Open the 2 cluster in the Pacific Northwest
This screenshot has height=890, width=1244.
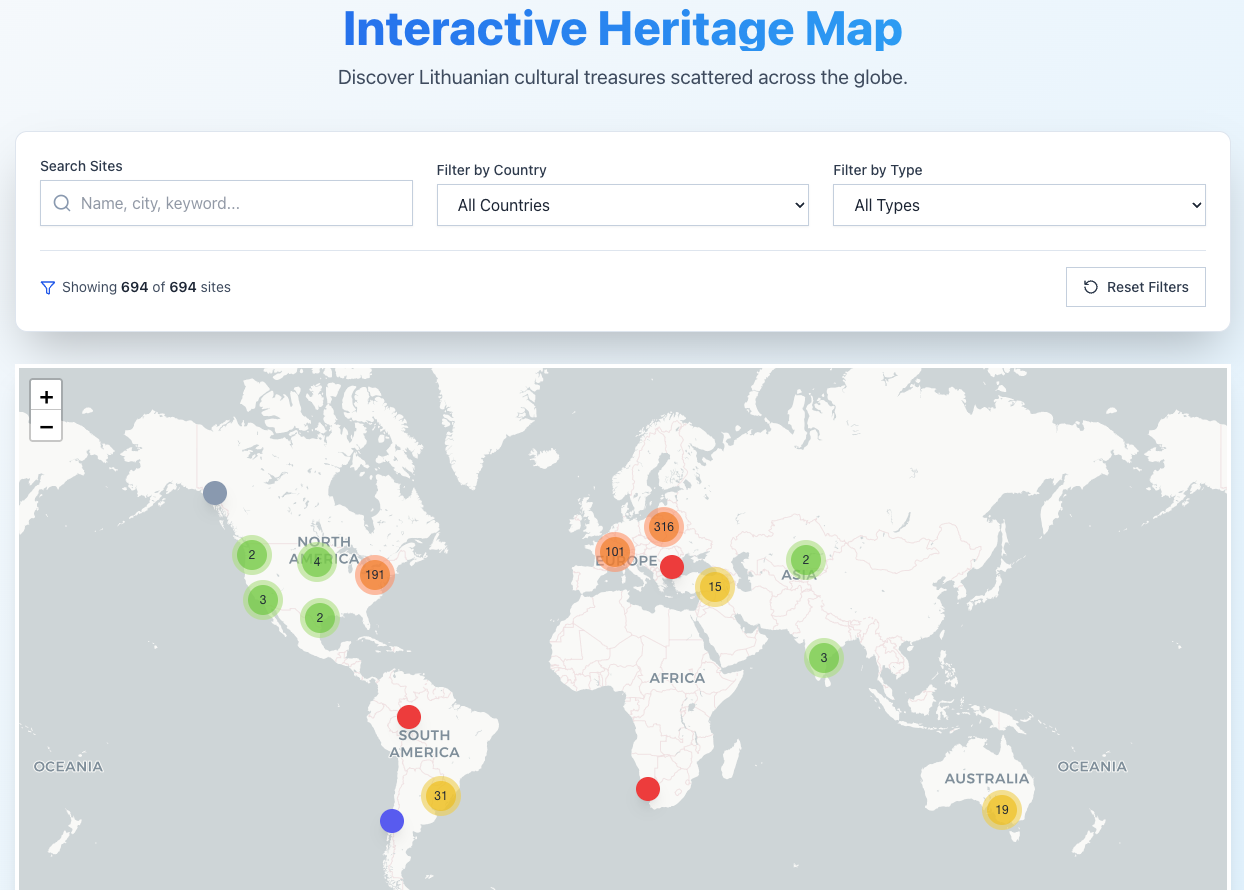(252, 554)
